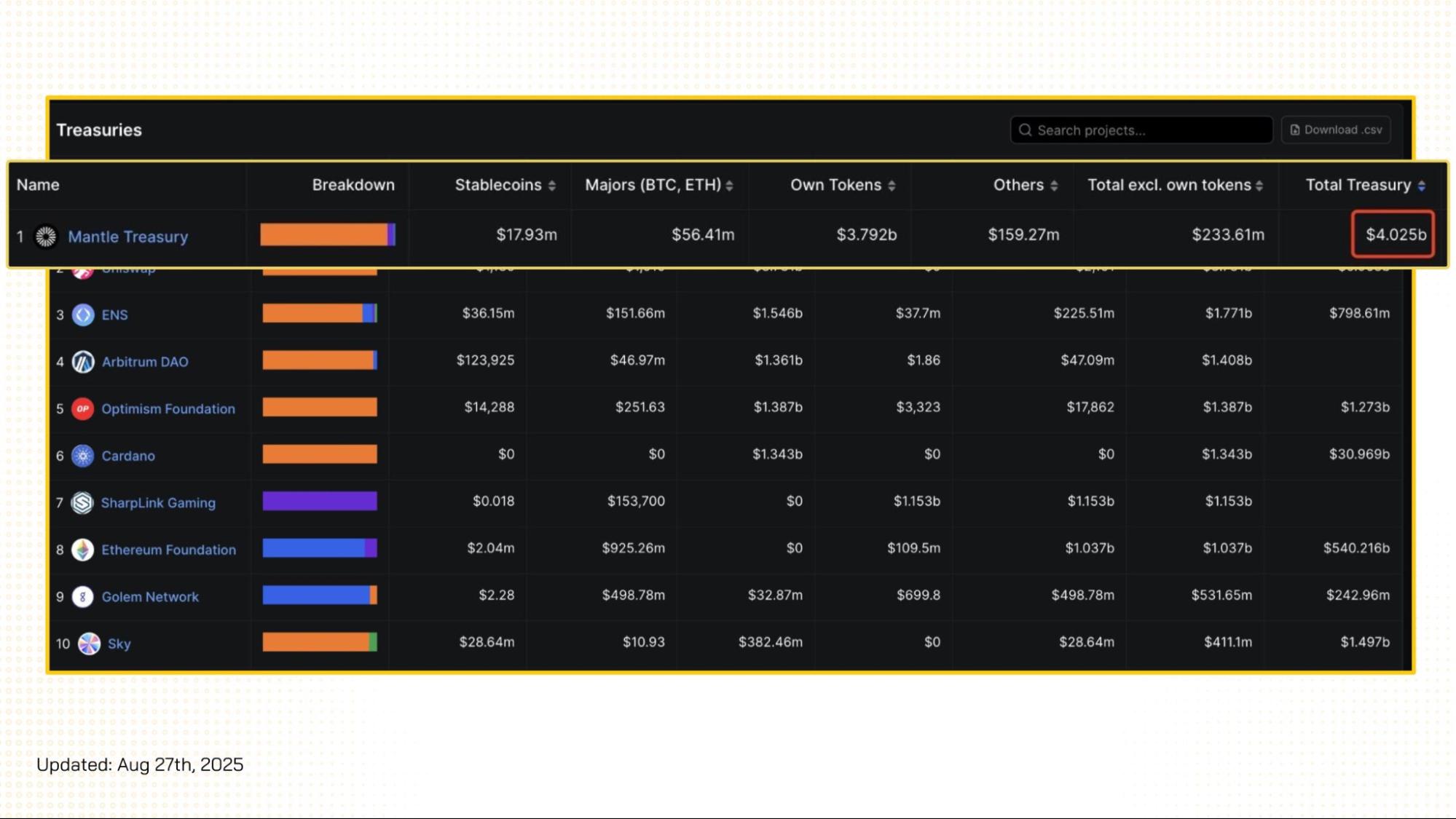The width and height of the screenshot is (1456, 819).
Task: Click the Name column header
Action: coord(38,185)
